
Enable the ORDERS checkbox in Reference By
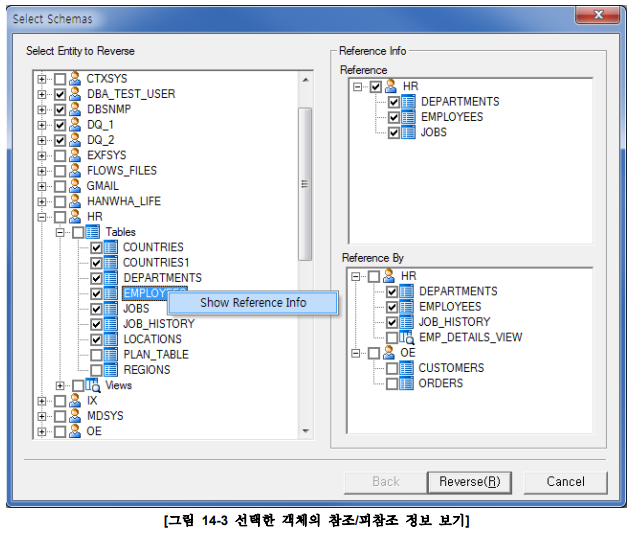click(392, 383)
